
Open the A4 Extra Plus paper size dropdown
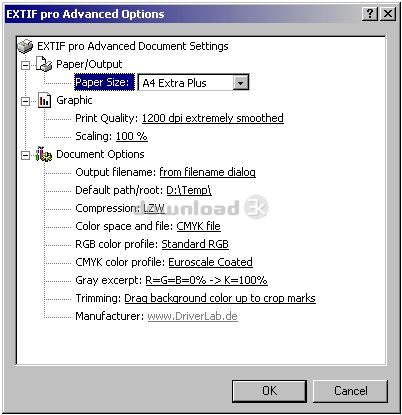tap(241, 83)
